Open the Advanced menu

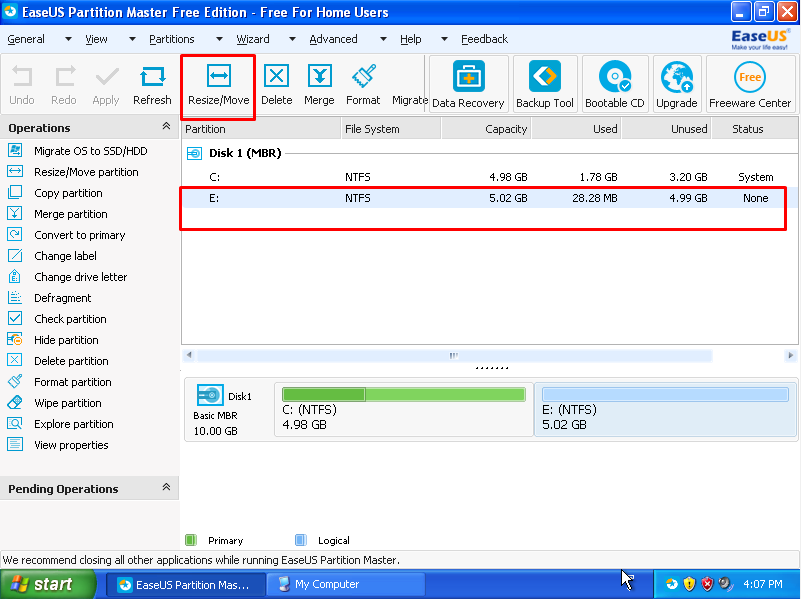(334, 39)
